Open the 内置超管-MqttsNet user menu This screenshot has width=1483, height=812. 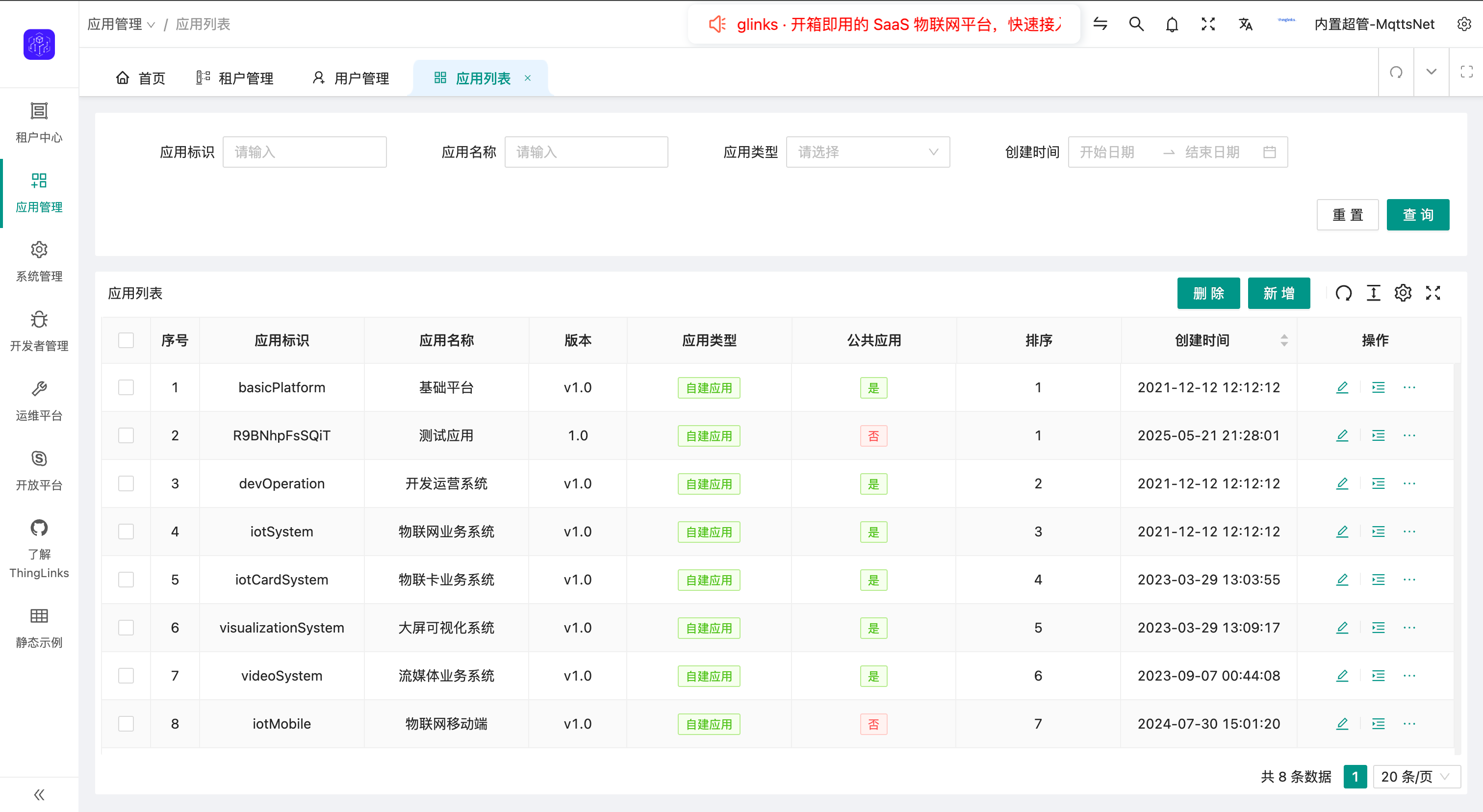pos(1374,24)
